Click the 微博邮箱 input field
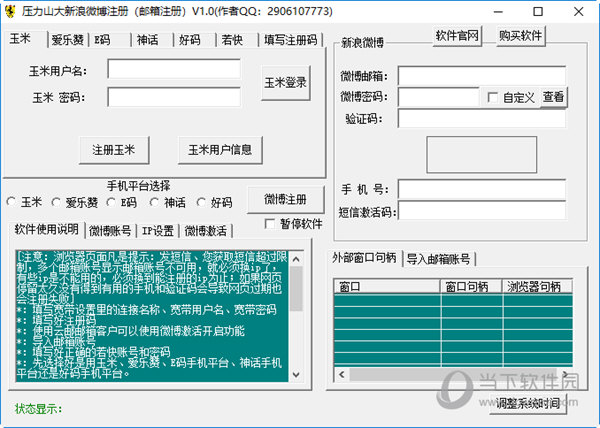The width and height of the screenshot is (600, 428). [482, 75]
